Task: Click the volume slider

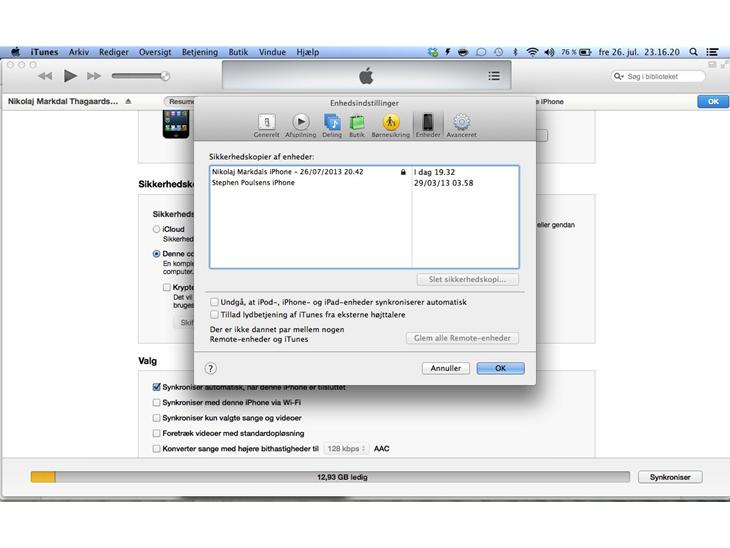Action: click(x=140, y=76)
